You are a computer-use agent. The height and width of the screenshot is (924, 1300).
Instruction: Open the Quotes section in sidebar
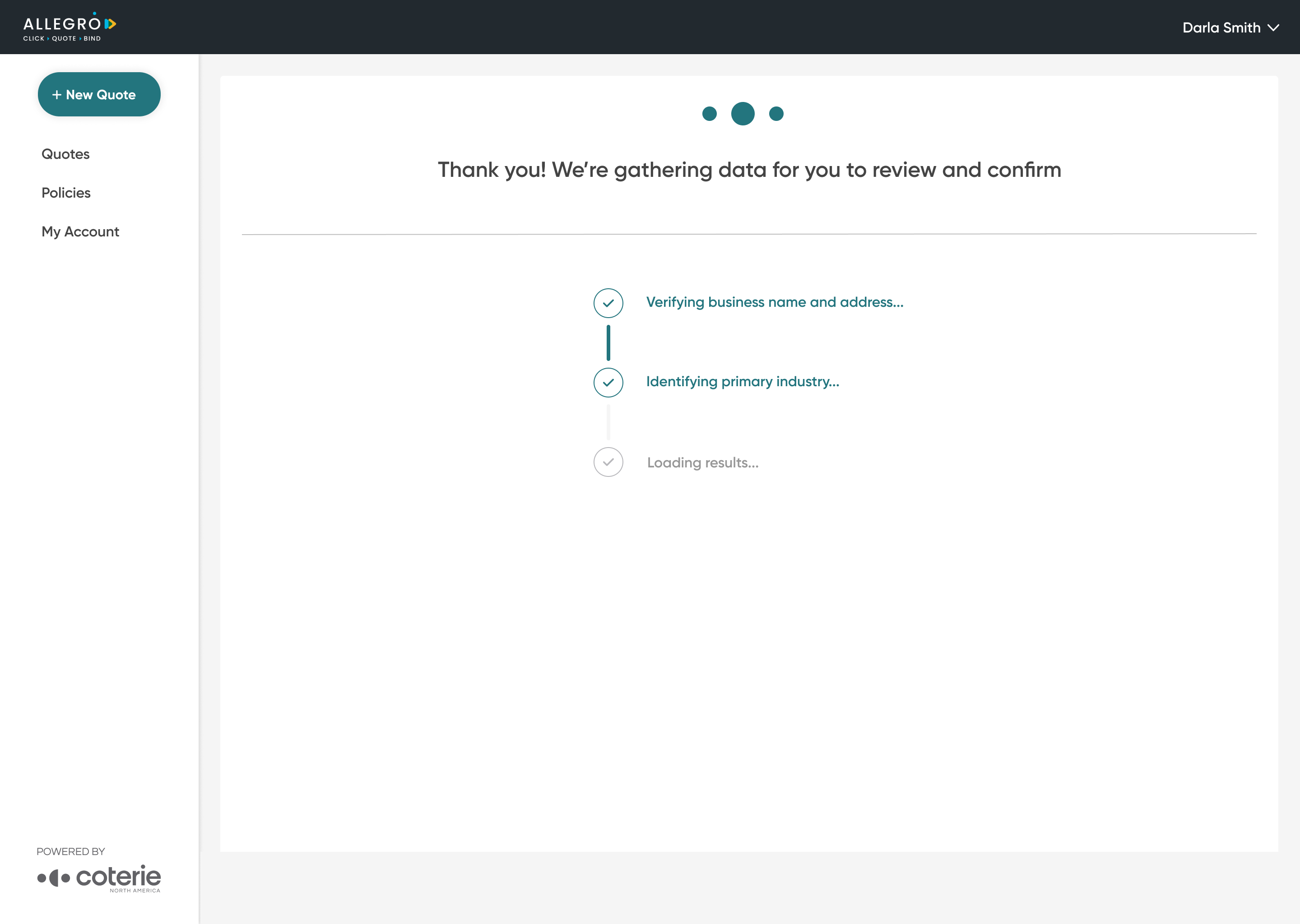click(x=65, y=154)
